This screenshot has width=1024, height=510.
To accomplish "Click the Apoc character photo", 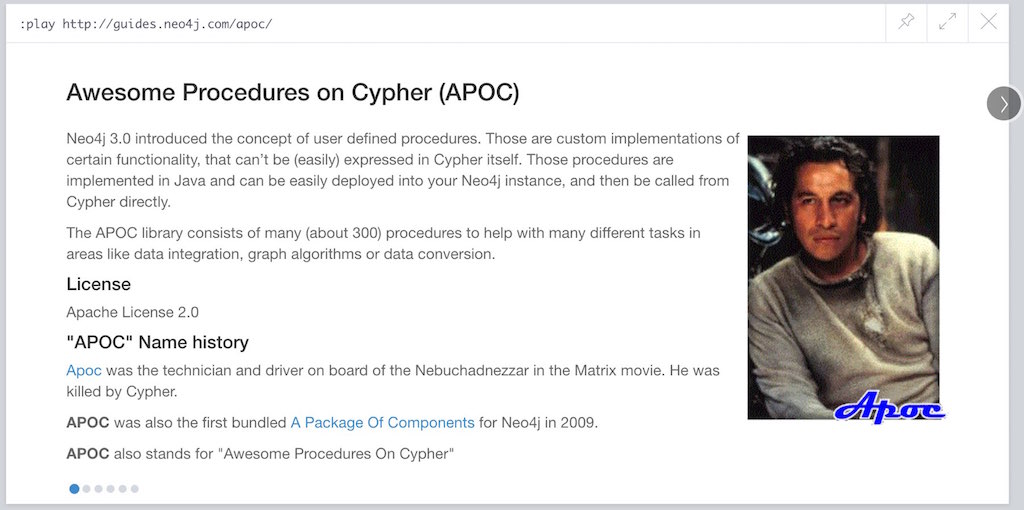I will coord(843,277).
